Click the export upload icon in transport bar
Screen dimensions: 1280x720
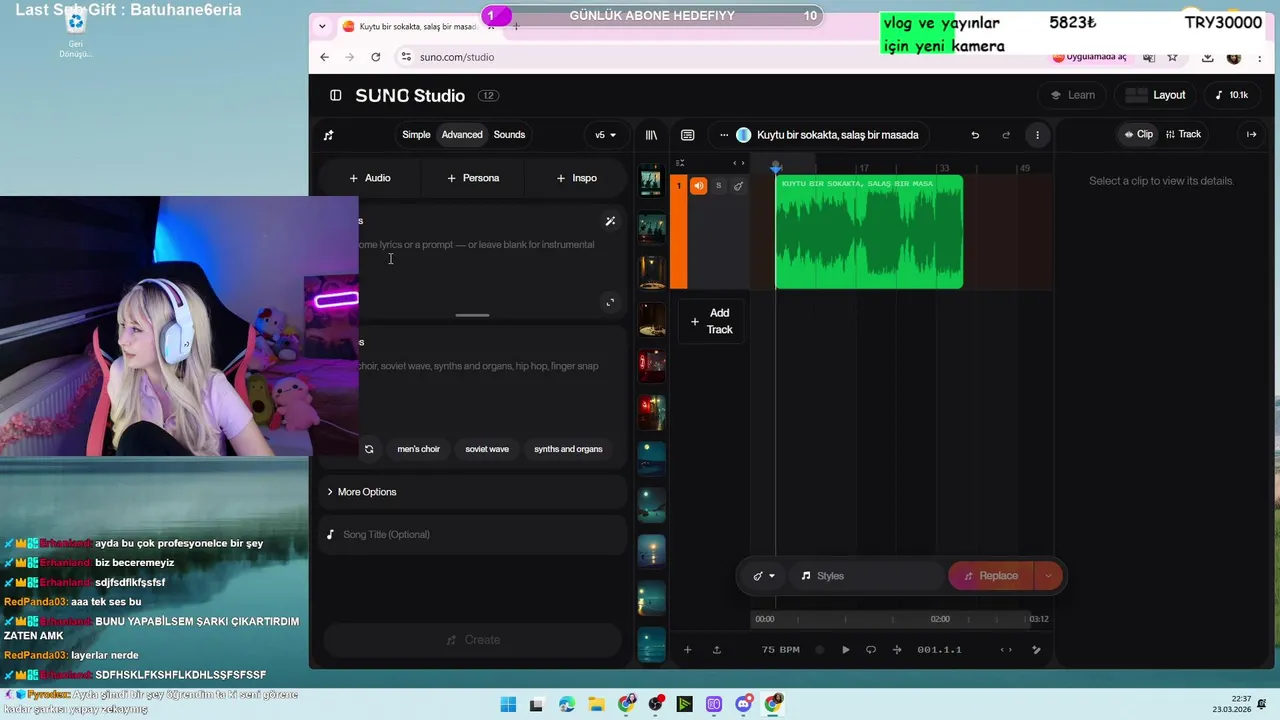click(x=716, y=650)
